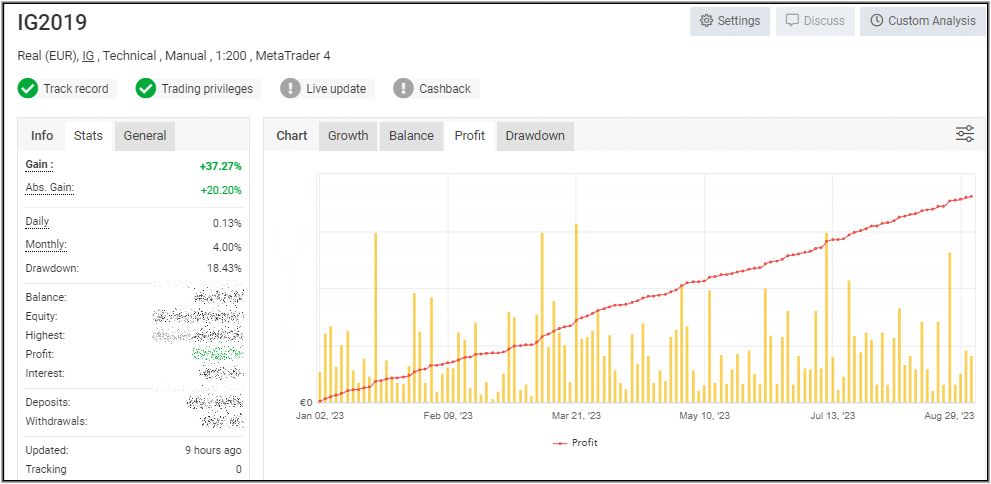
Task: Click the Abs. Gain label link
Action: (x=49, y=188)
